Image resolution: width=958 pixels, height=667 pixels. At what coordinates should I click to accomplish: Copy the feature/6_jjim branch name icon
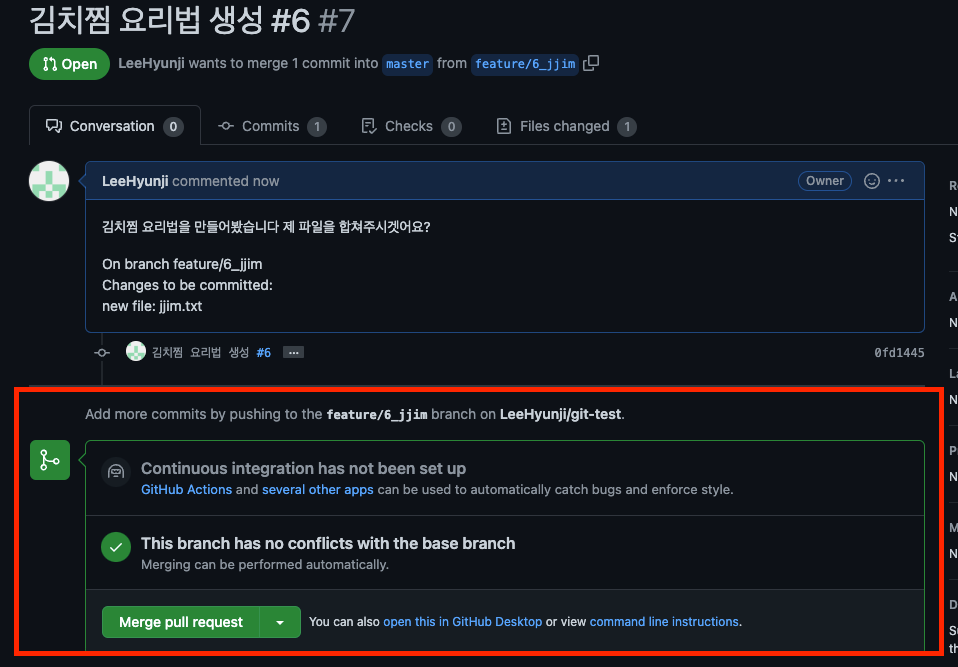[591, 63]
